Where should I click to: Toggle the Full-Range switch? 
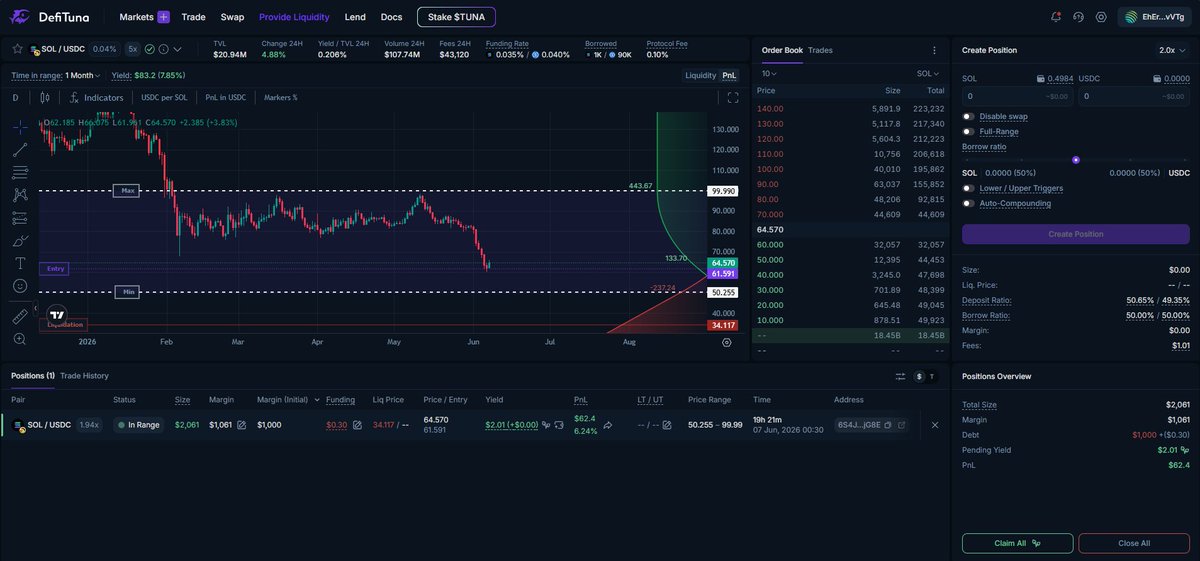click(968, 131)
